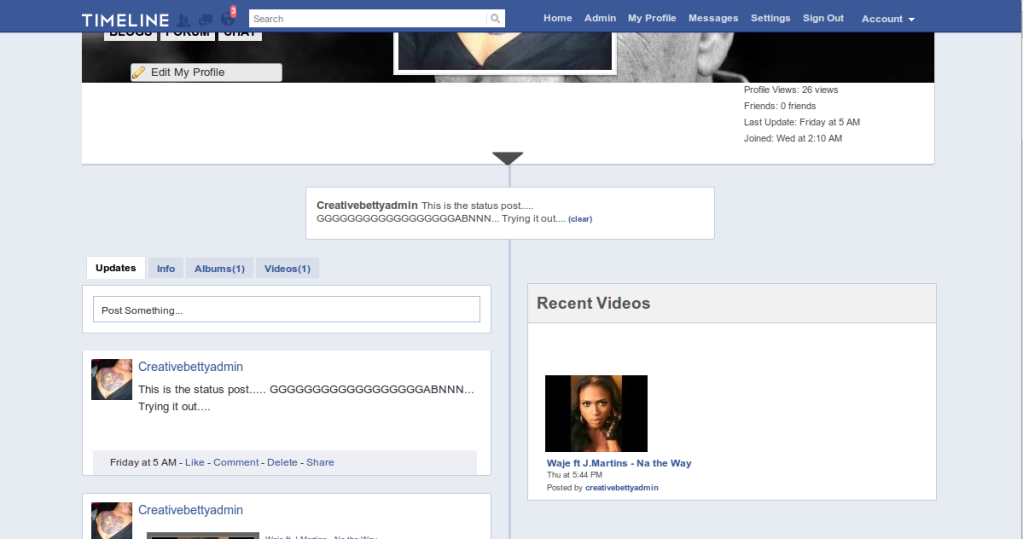The height and width of the screenshot is (539, 1023).
Task: Click the 'Thu at 5:44 PM' video timestamp
Action: (x=574, y=475)
